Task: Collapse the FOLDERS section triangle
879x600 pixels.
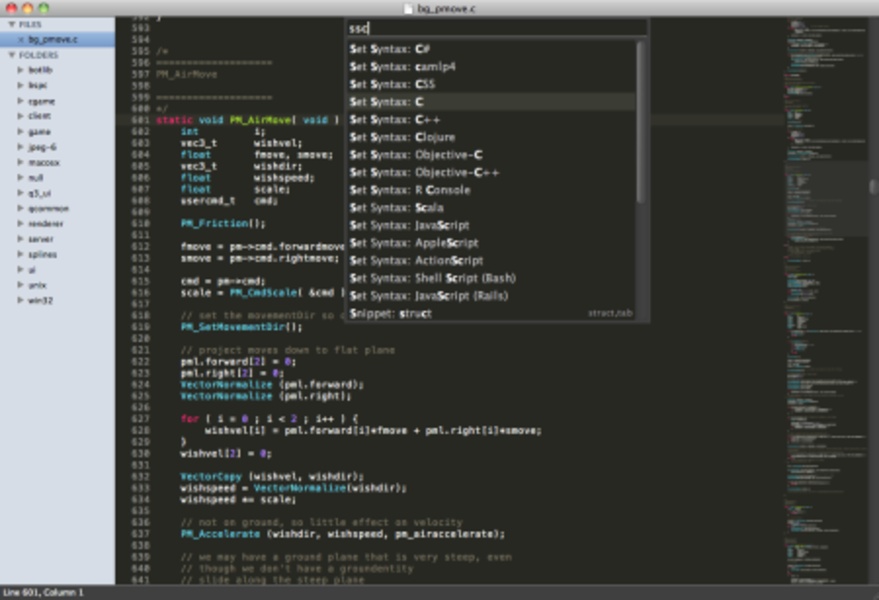Action: tap(10, 56)
